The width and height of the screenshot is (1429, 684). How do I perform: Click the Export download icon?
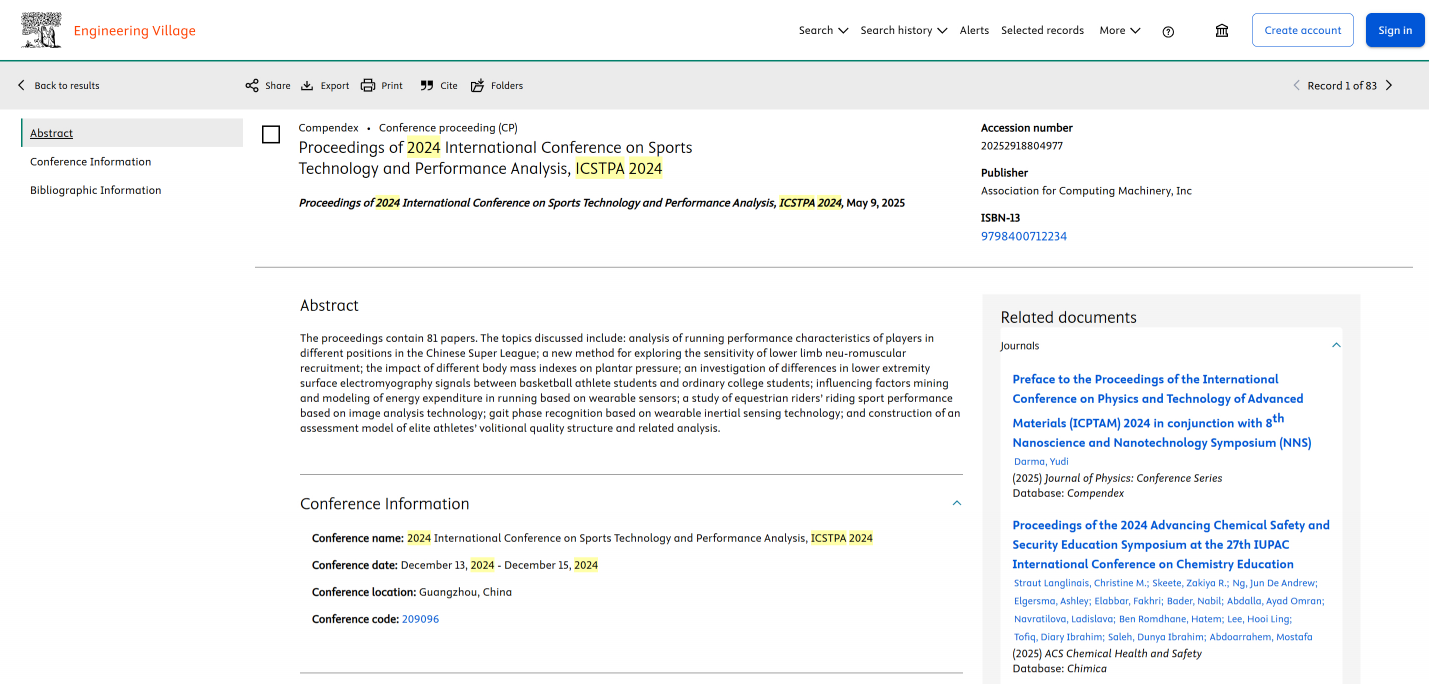[308, 86]
